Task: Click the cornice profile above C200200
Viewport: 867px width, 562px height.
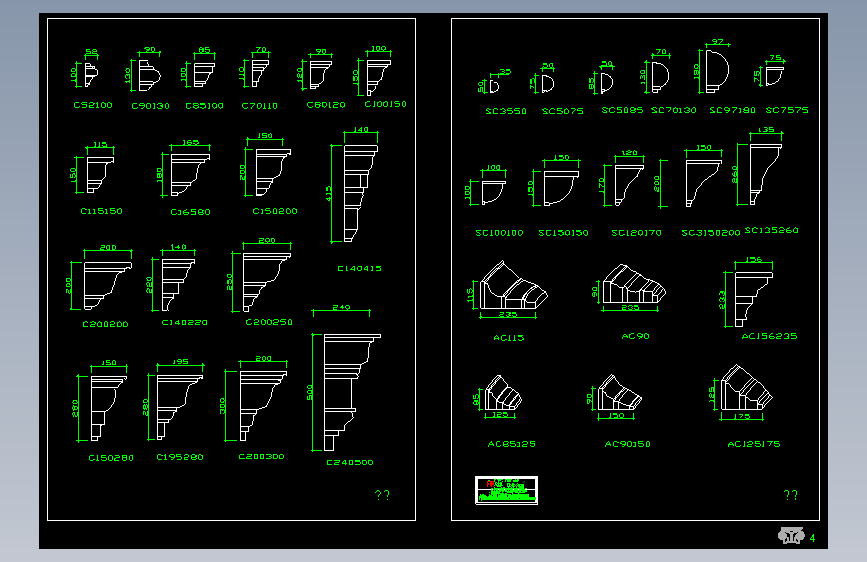Action: (x=108, y=285)
